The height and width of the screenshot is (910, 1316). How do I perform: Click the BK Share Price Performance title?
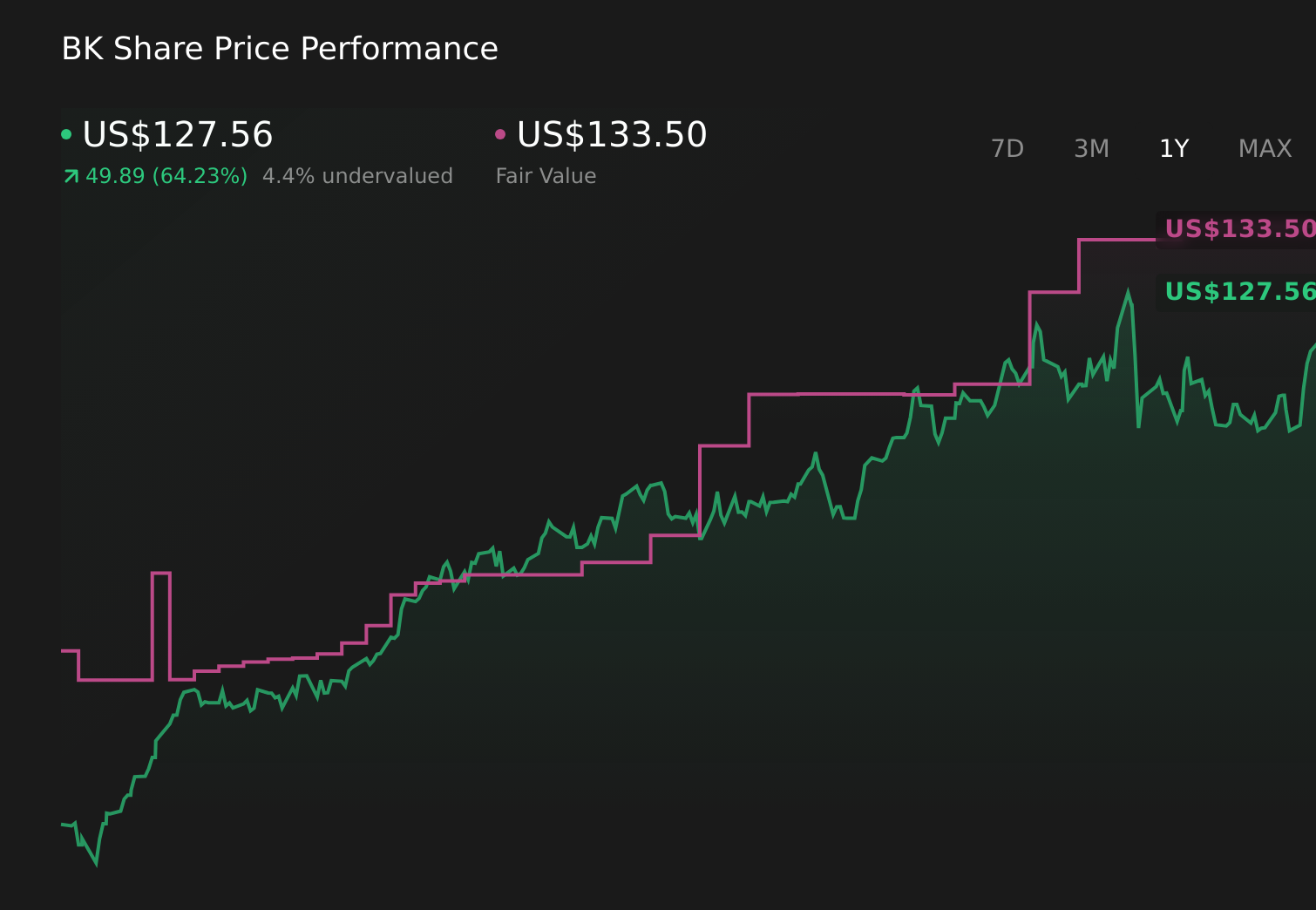click(x=280, y=49)
